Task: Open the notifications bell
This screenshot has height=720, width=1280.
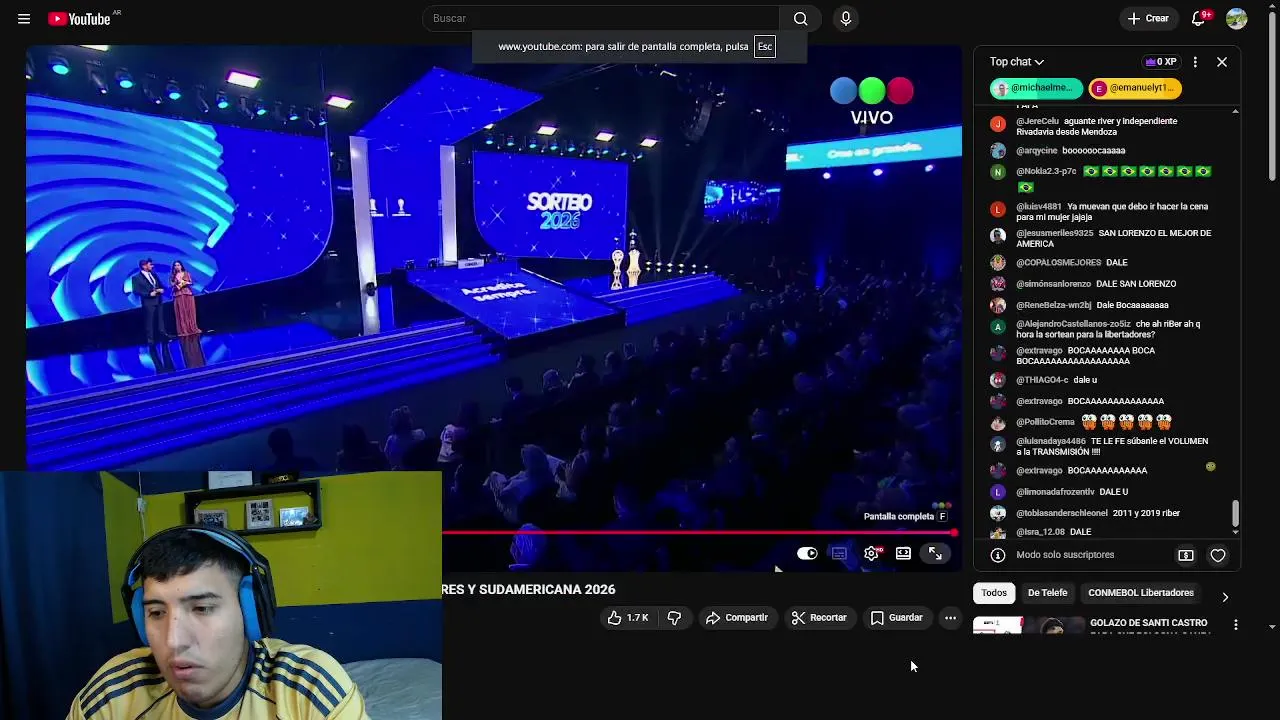Action: 1198,18
